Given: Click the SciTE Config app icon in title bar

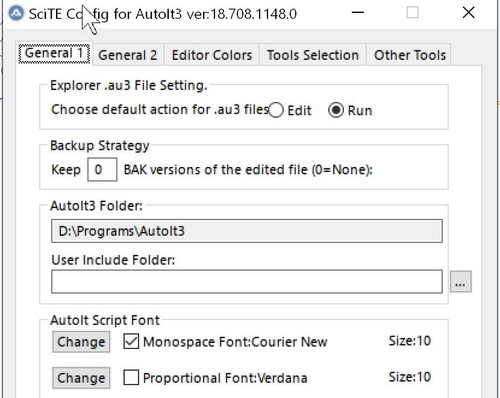Looking at the screenshot, I should click(16, 13).
